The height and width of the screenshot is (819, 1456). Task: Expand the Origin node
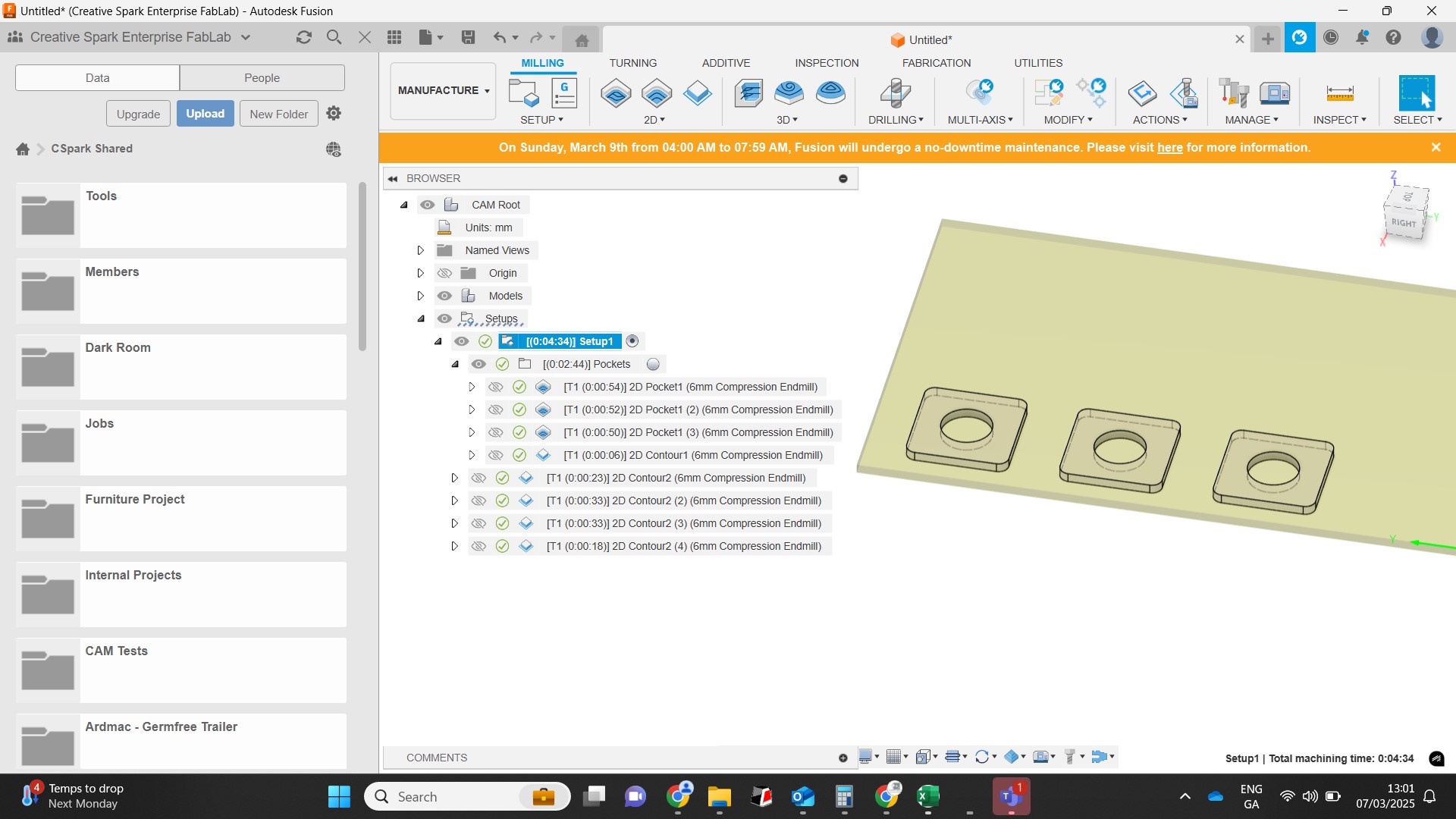click(421, 273)
